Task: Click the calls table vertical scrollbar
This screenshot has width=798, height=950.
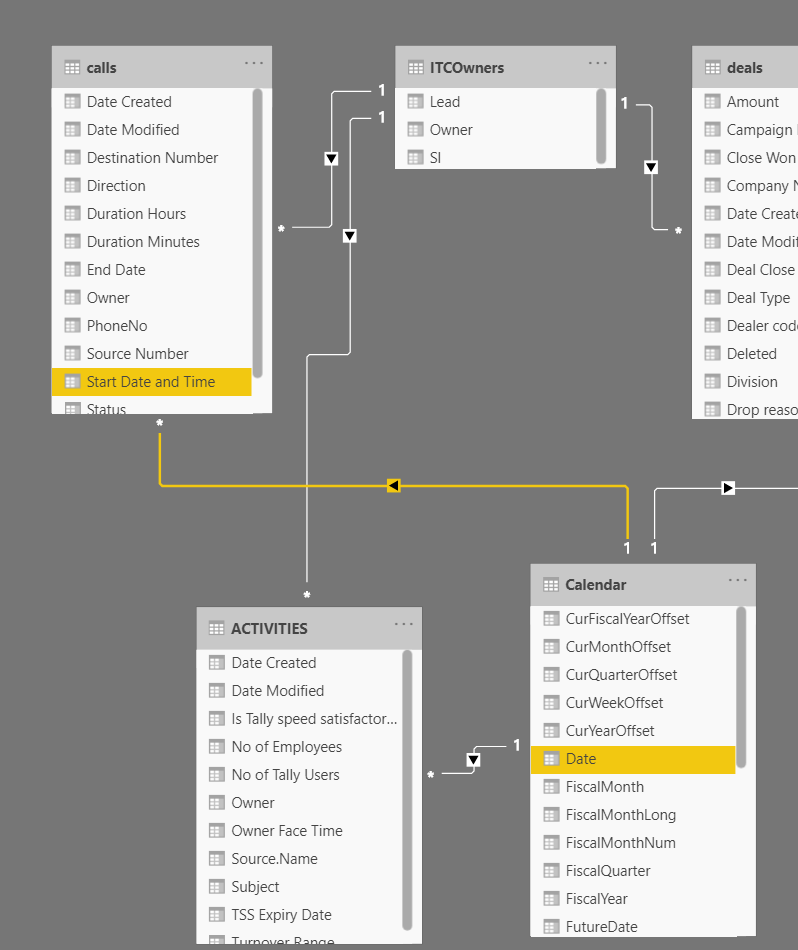Action: pos(258,233)
